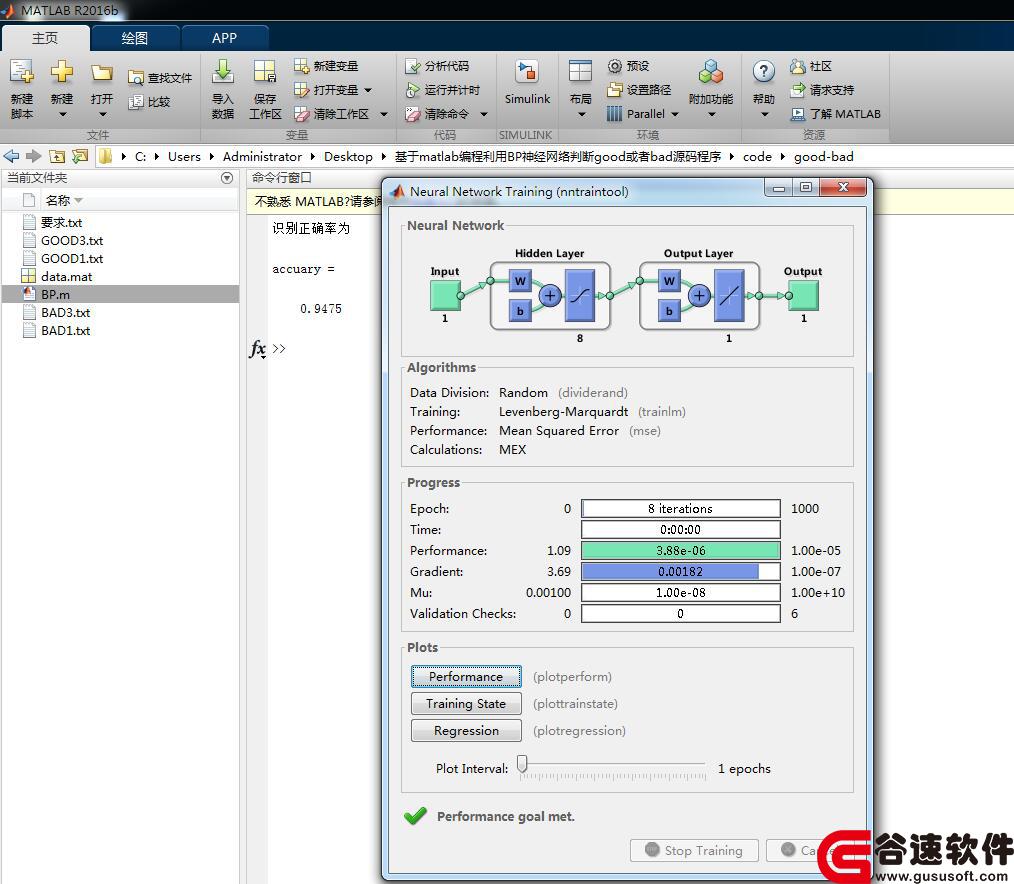Click Find Files (查找文件) icon
This screenshot has width=1014, height=884.
[x=136, y=78]
